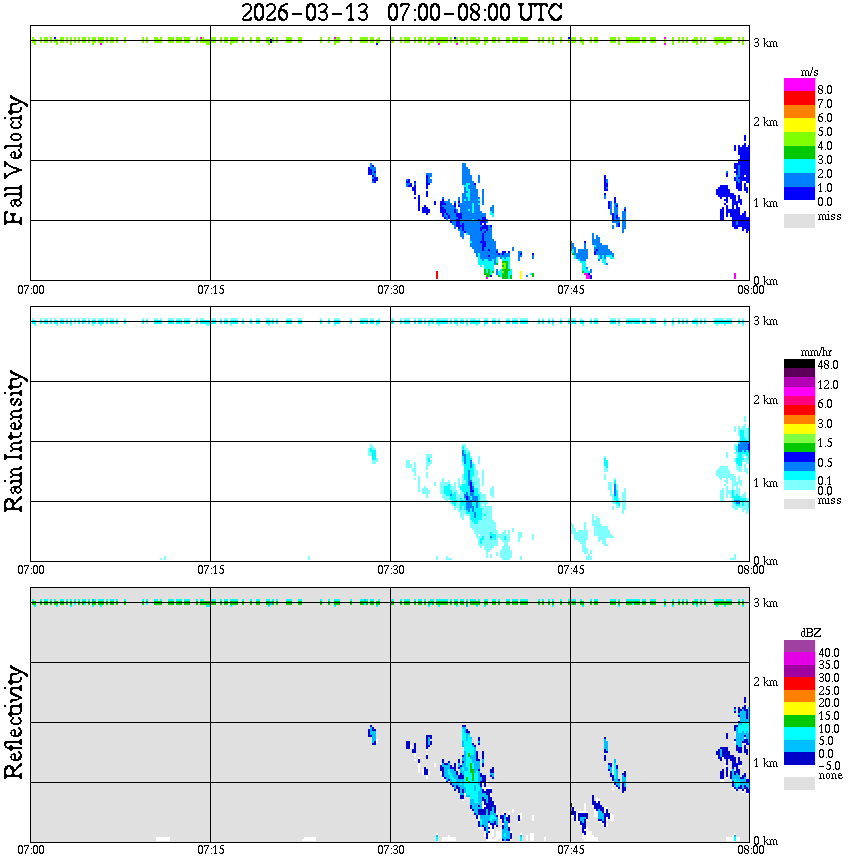The width and height of the screenshot is (850, 868).
Task: Select the dark blue 0.5 swatch in the mm/hr legend
Action: tap(799, 457)
